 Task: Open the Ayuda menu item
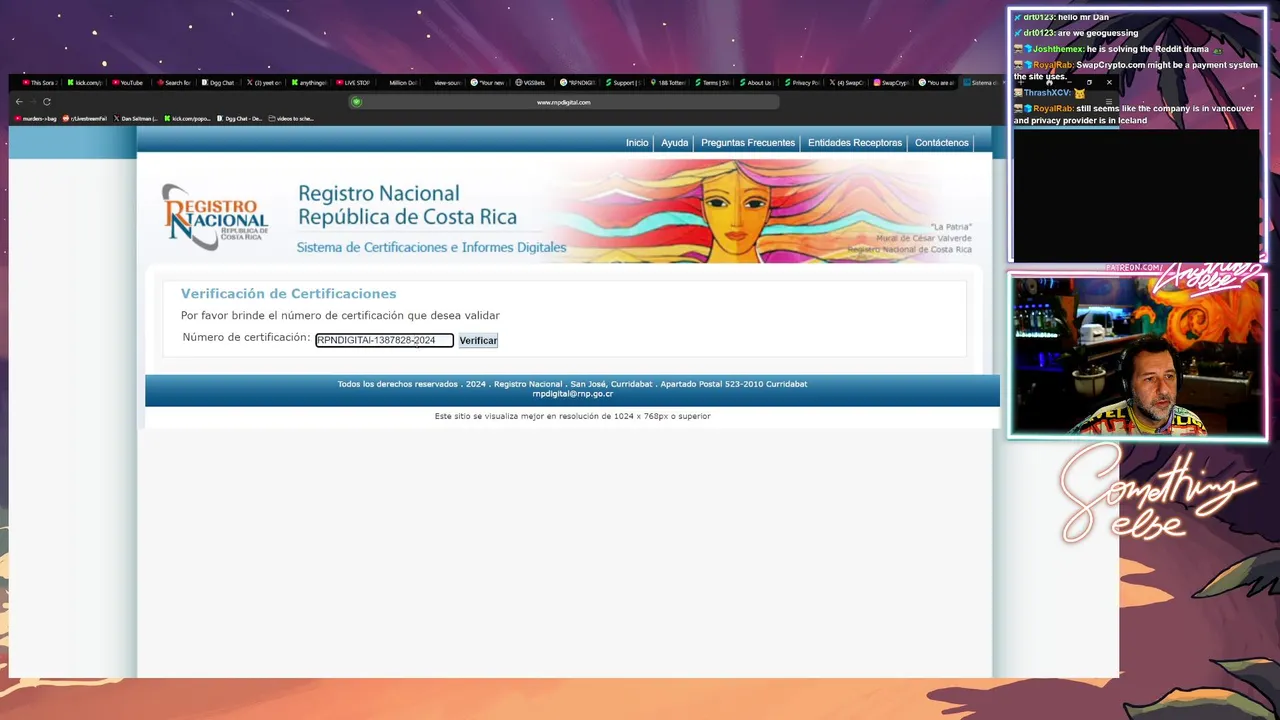(x=674, y=143)
